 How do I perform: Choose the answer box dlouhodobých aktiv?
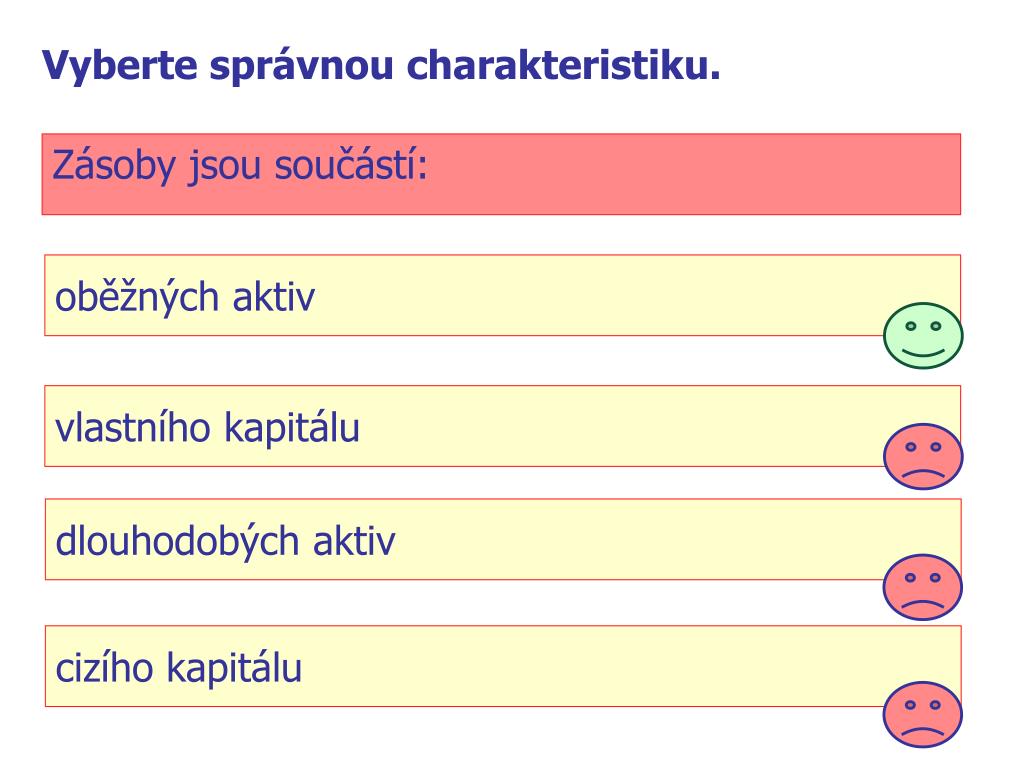coord(503,539)
